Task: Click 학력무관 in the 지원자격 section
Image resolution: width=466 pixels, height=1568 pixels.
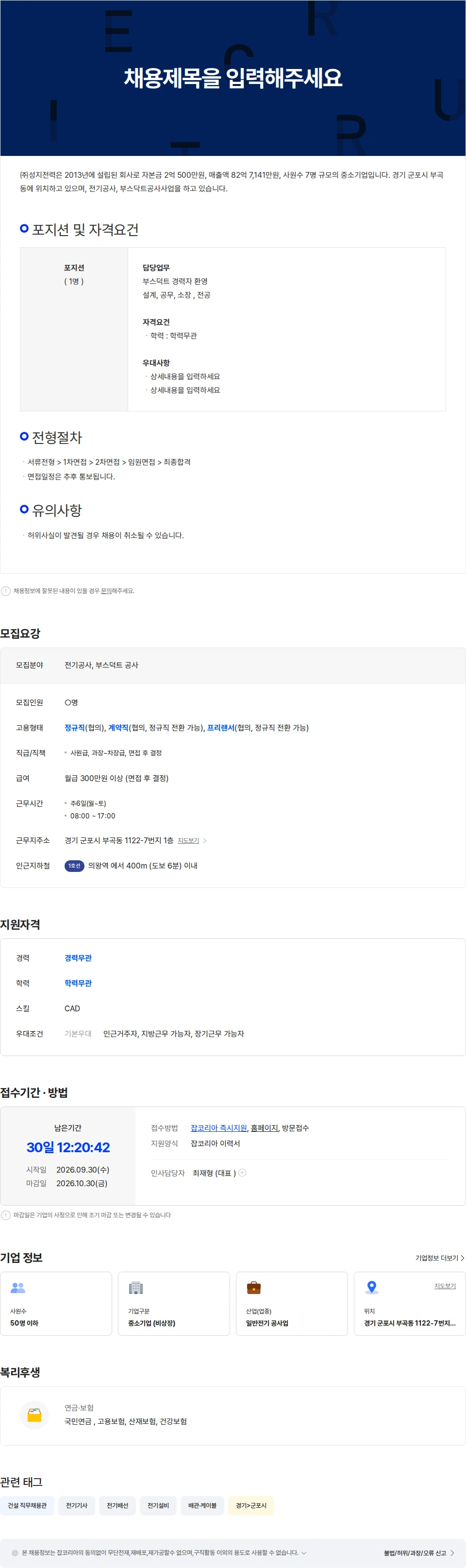Action: 78,983
